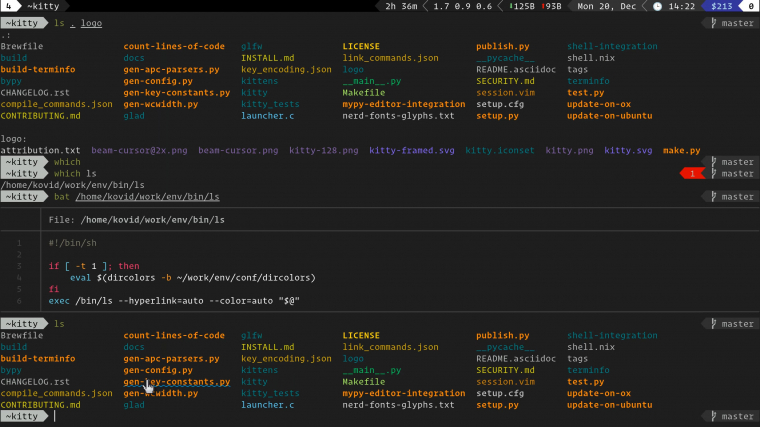Click compile_commands.json in the upper ls listing
Viewport: 760px width, 427px height.
[x=56, y=104]
